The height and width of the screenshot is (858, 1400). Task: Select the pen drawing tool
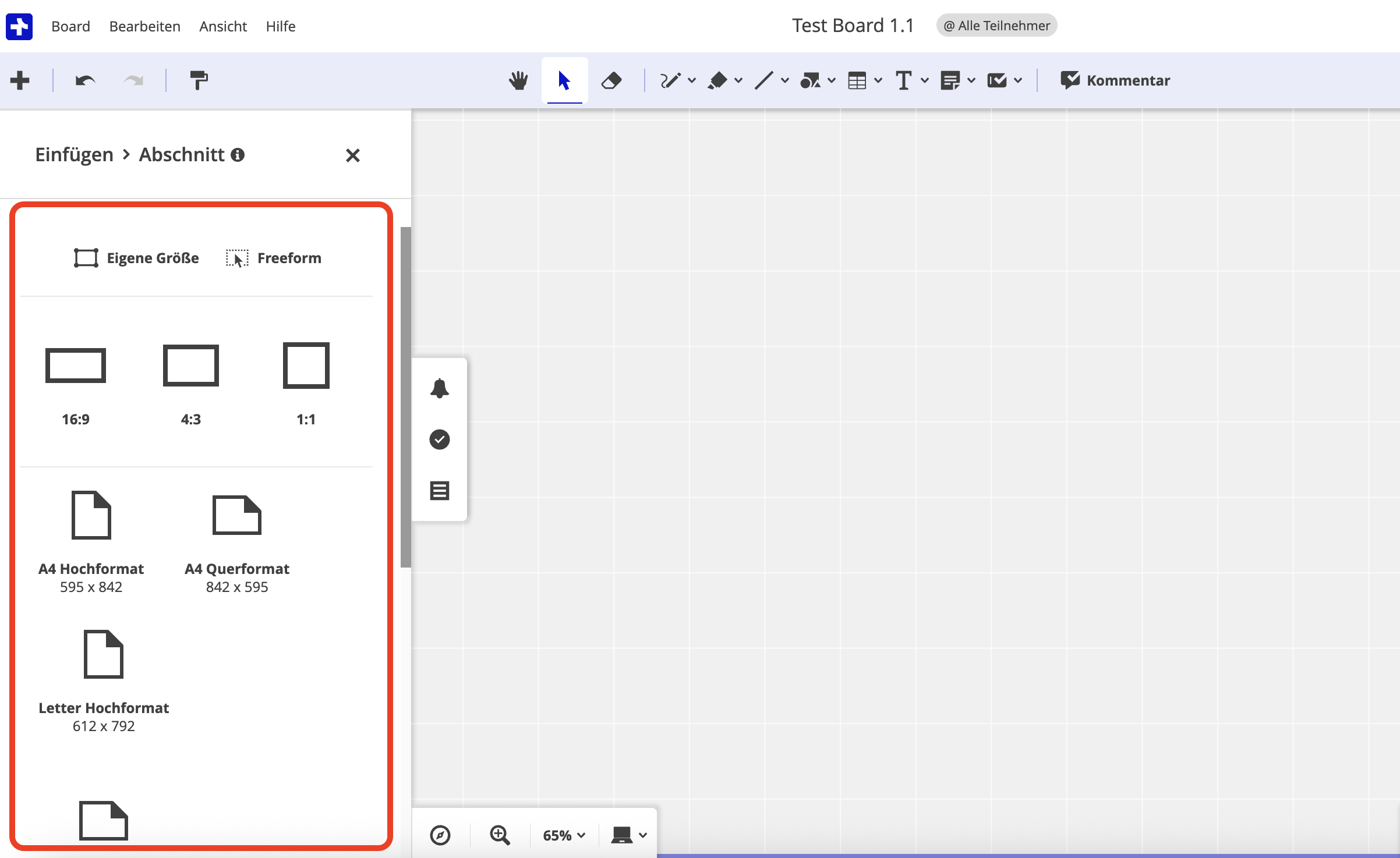pyautogui.click(x=670, y=80)
